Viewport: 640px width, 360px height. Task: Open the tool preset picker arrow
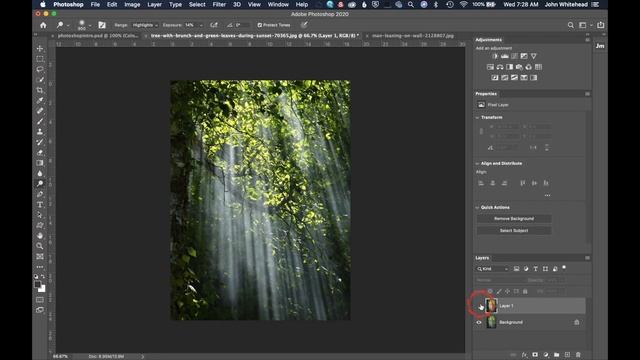click(x=68, y=25)
